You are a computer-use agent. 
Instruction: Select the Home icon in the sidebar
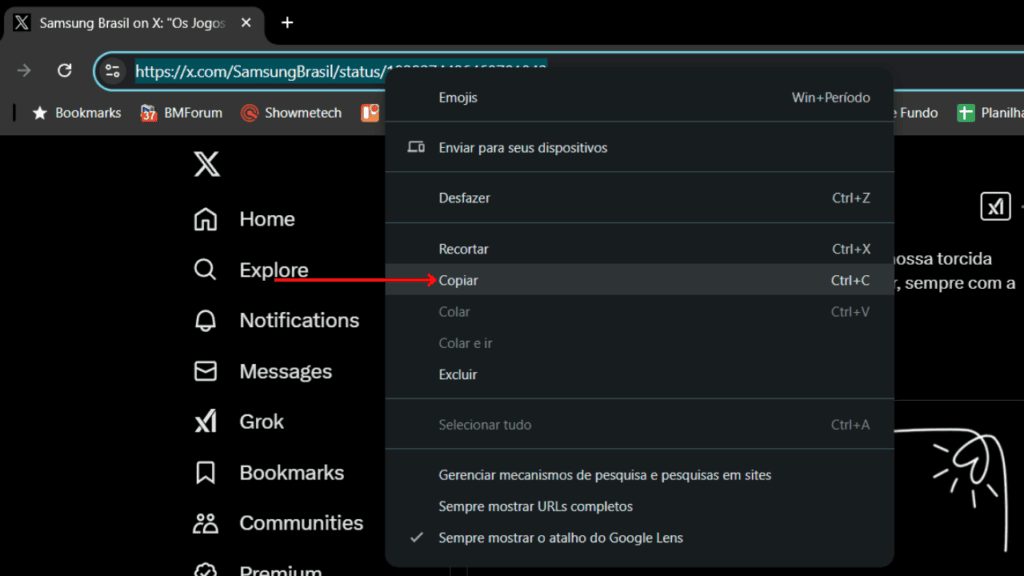pyautogui.click(x=206, y=218)
